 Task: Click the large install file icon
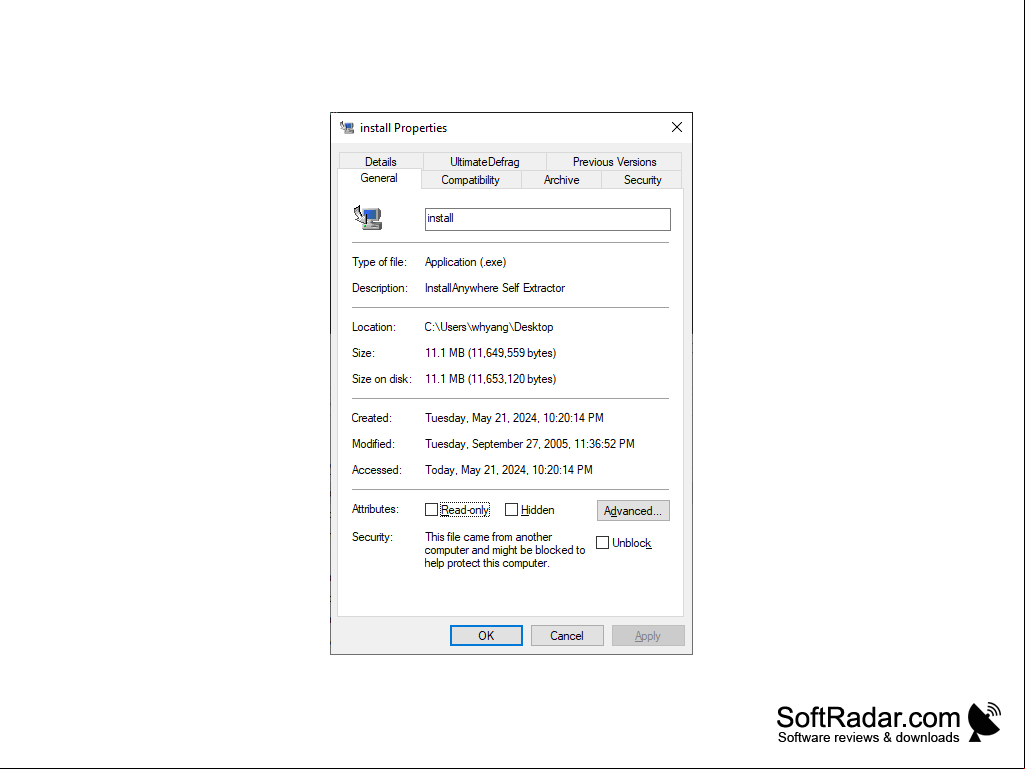[x=368, y=218]
